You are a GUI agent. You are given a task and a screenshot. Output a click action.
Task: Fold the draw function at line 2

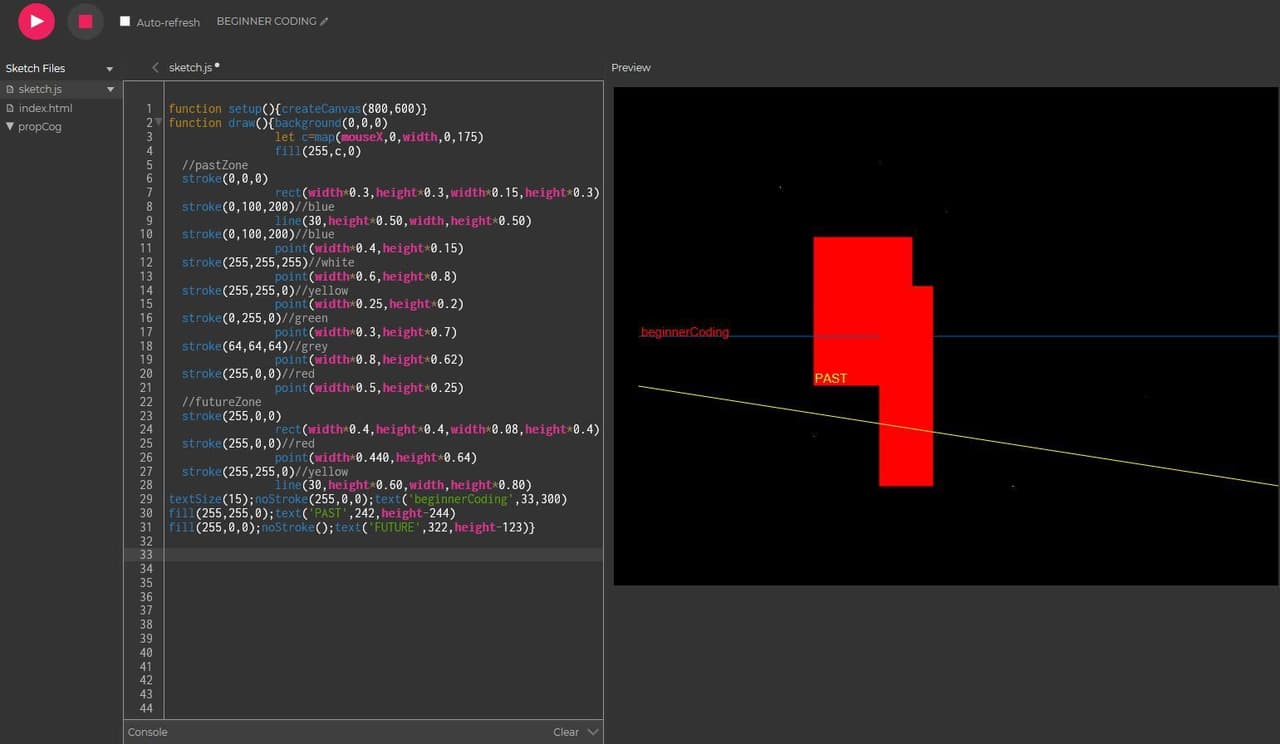pyautogui.click(x=158, y=122)
